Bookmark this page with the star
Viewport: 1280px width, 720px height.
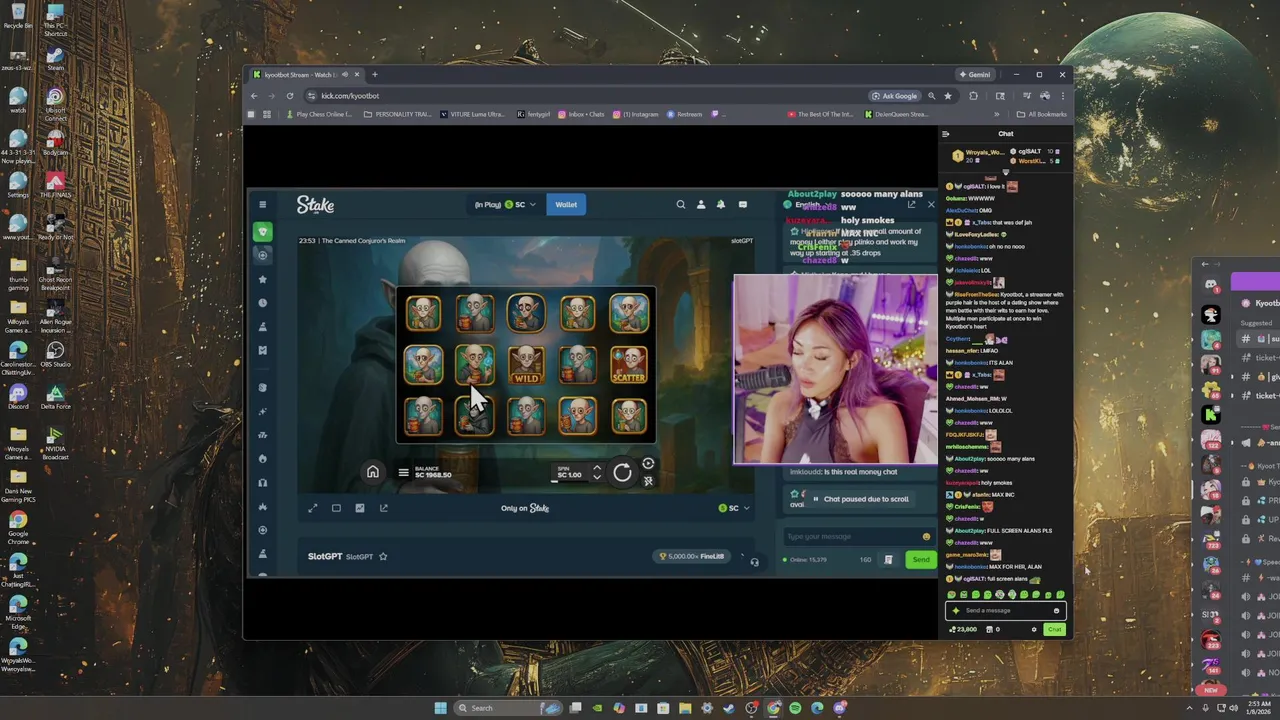coord(948,96)
